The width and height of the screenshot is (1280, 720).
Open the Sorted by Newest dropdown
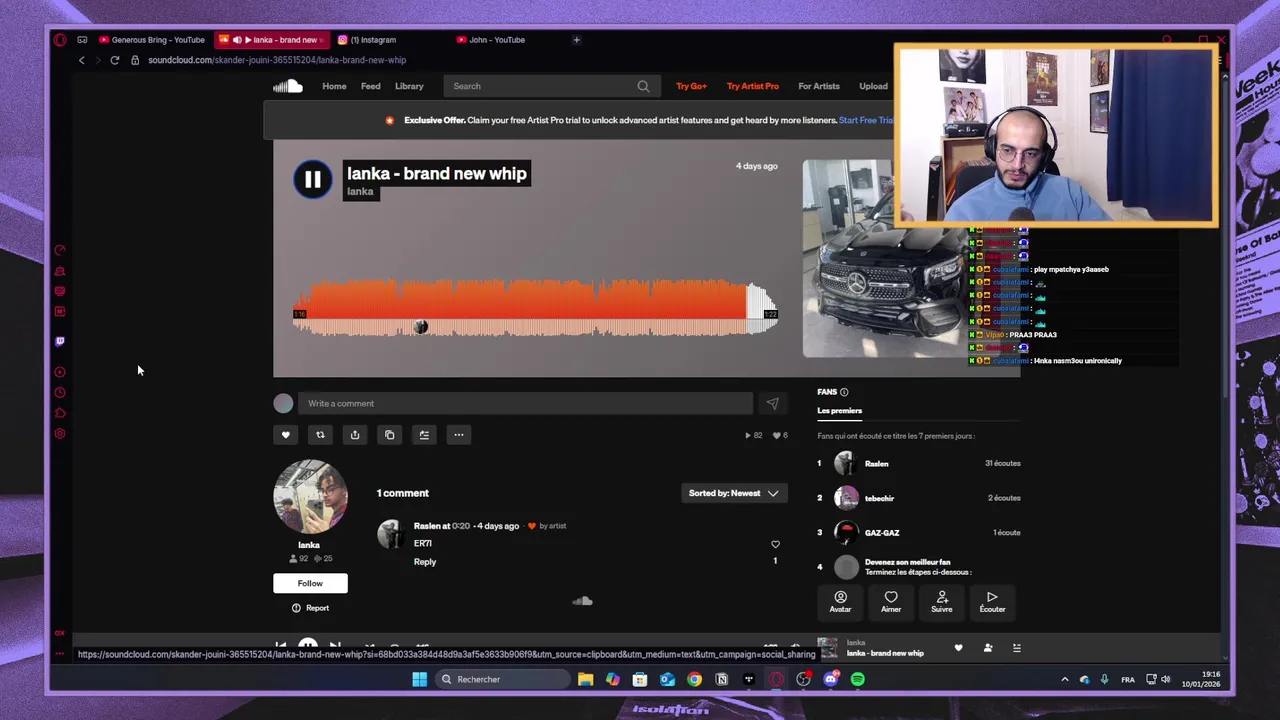(734, 493)
